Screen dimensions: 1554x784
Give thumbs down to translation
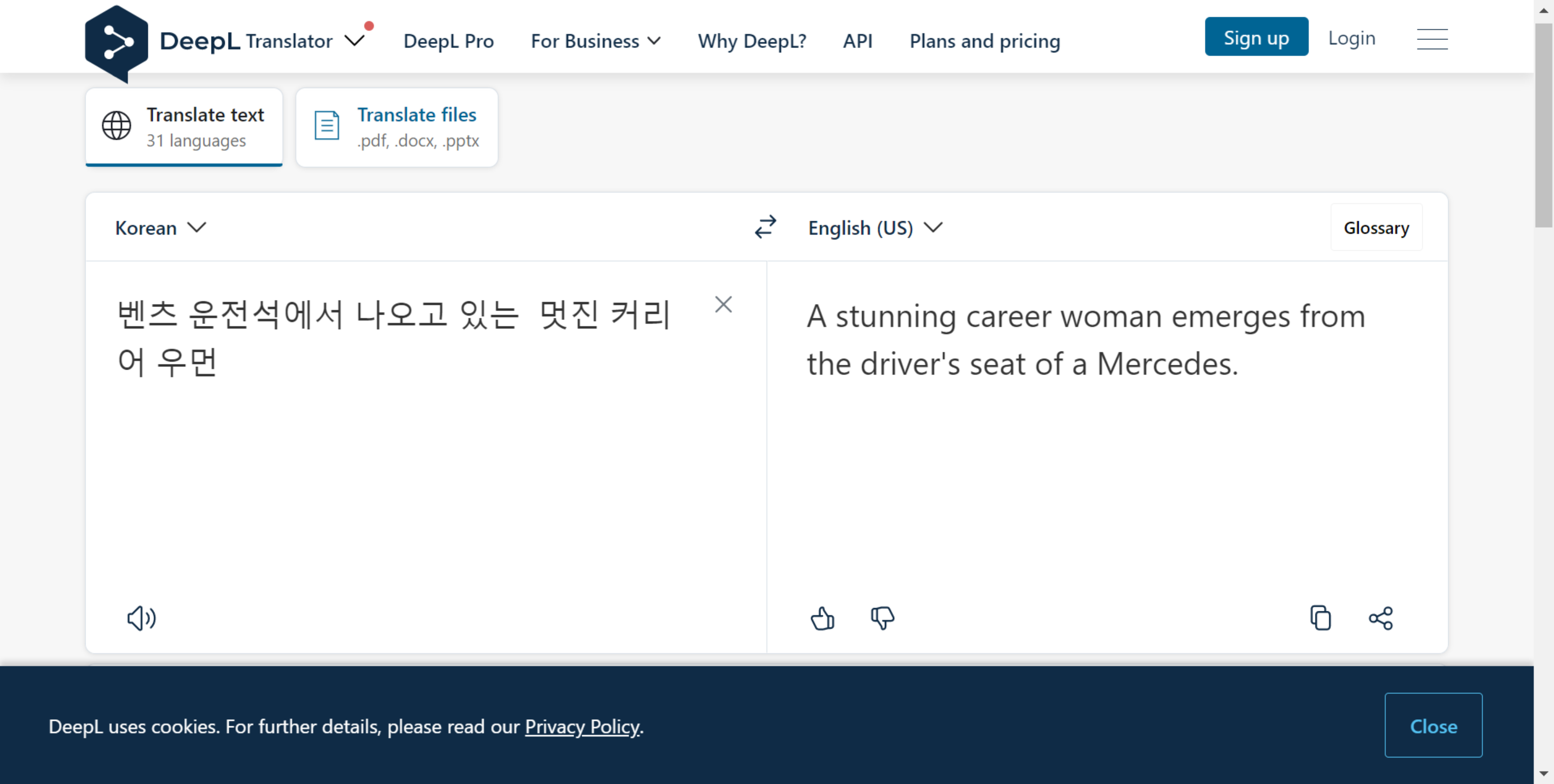click(x=882, y=618)
